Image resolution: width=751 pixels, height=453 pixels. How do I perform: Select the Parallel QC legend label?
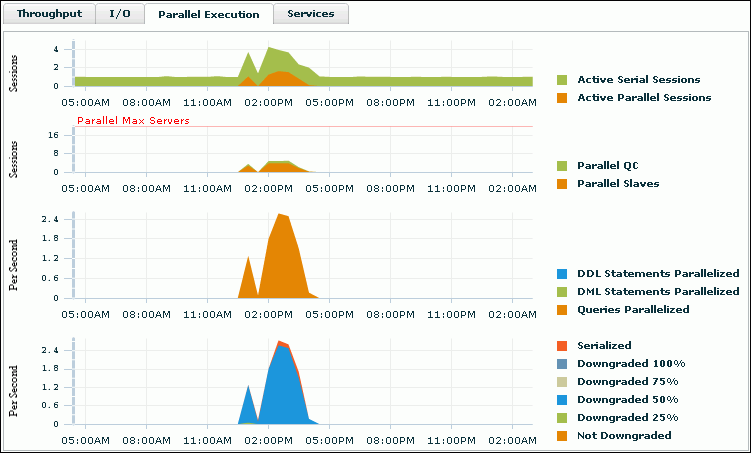pos(608,165)
